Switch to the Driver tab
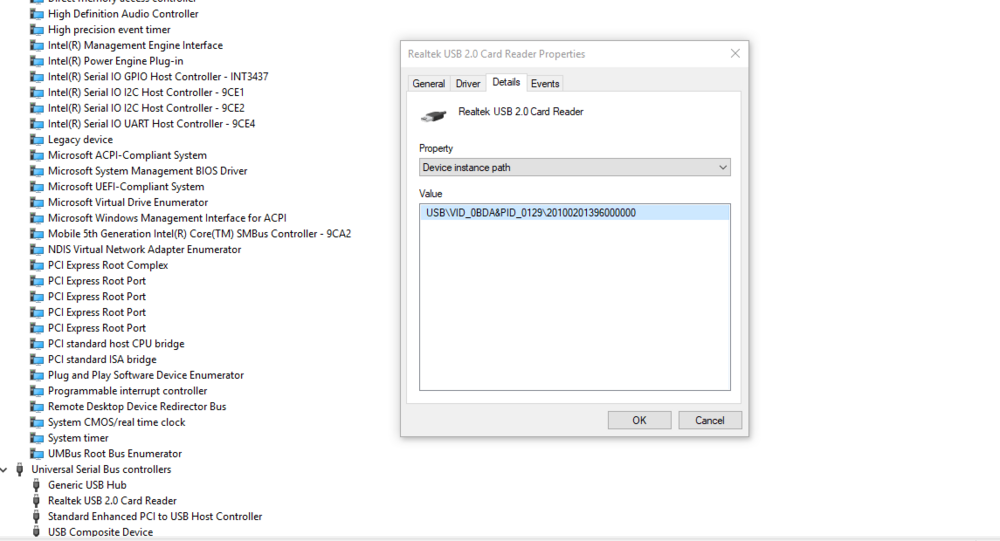The height and width of the screenshot is (541, 1000). tap(468, 84)
